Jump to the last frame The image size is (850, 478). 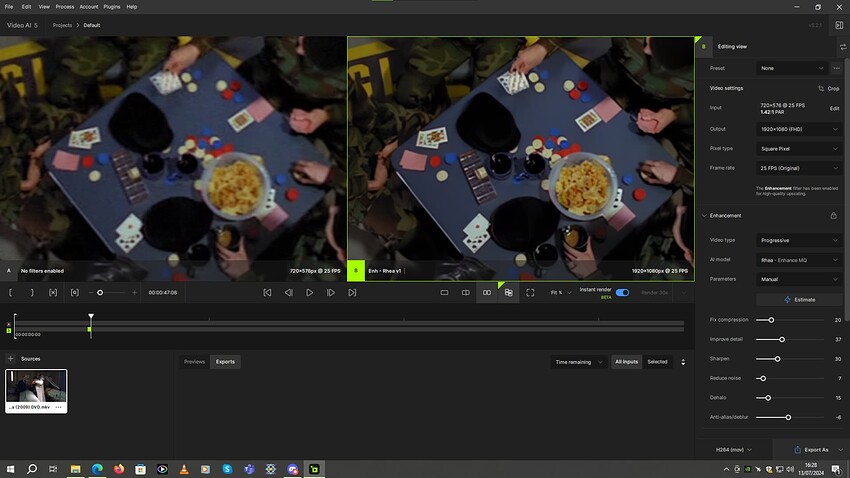(x=352, y=292)
